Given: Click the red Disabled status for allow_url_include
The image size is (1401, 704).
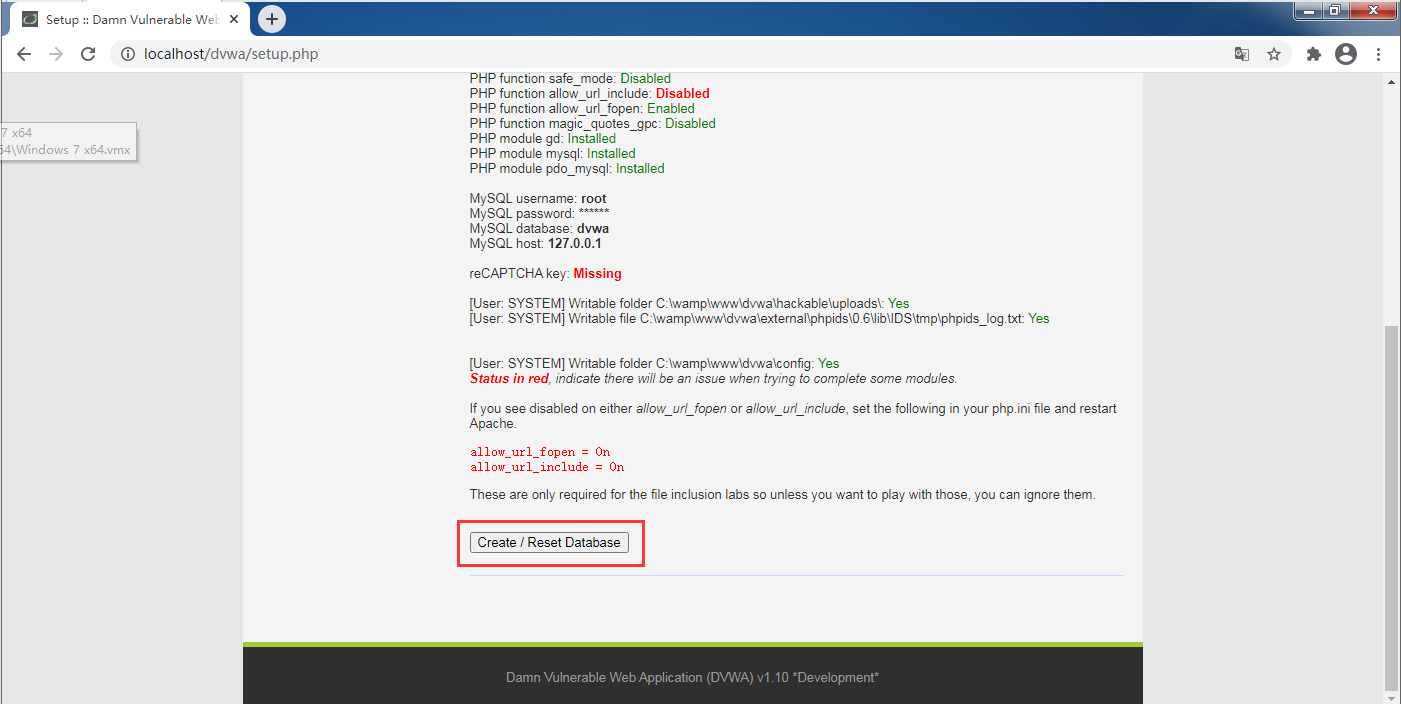Looking at the screenshot, I should pyautogui.click(x=683, y=93).
